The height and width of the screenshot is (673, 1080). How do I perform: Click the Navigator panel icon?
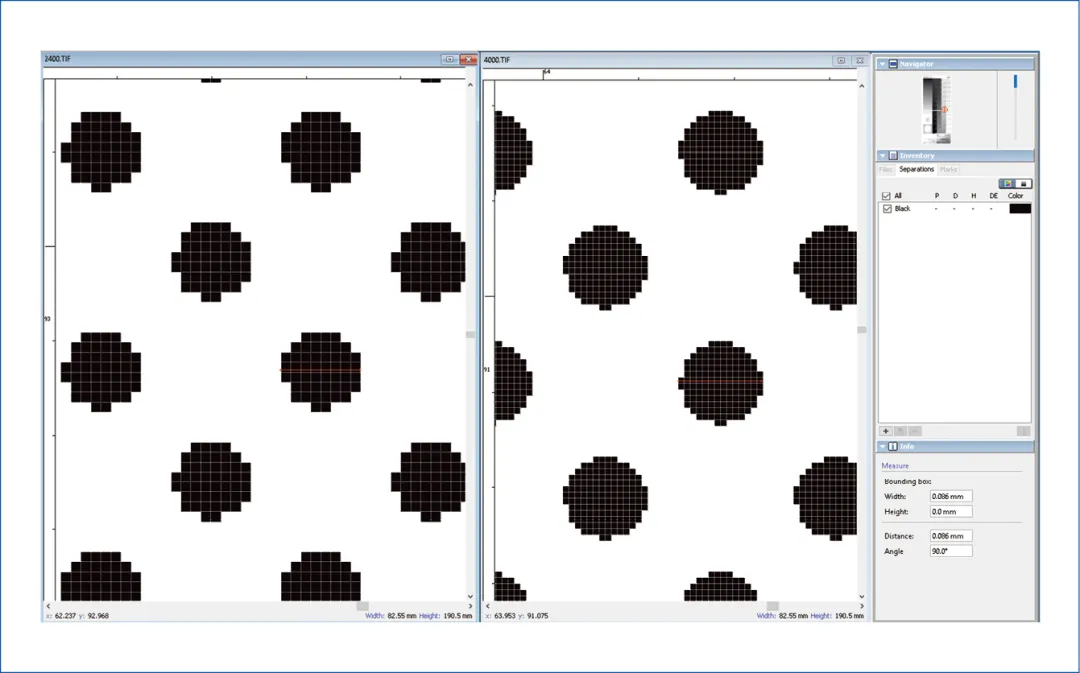tap(893, 64)
